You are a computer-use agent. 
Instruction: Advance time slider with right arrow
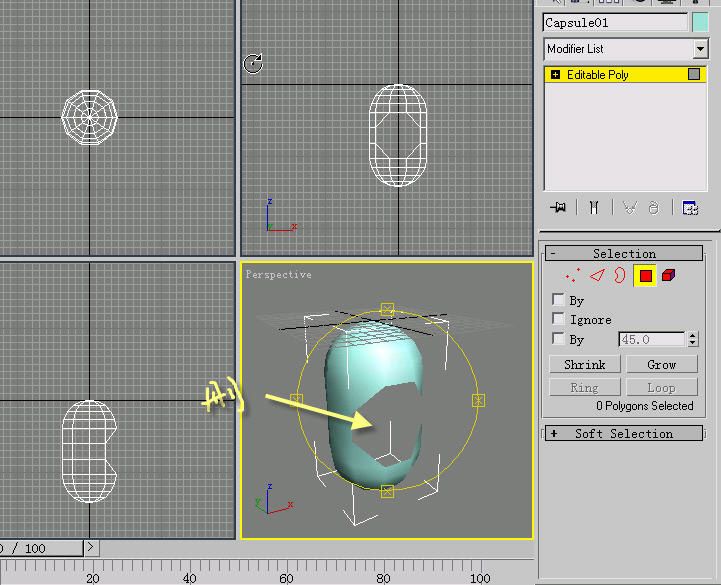pos(91,547)
